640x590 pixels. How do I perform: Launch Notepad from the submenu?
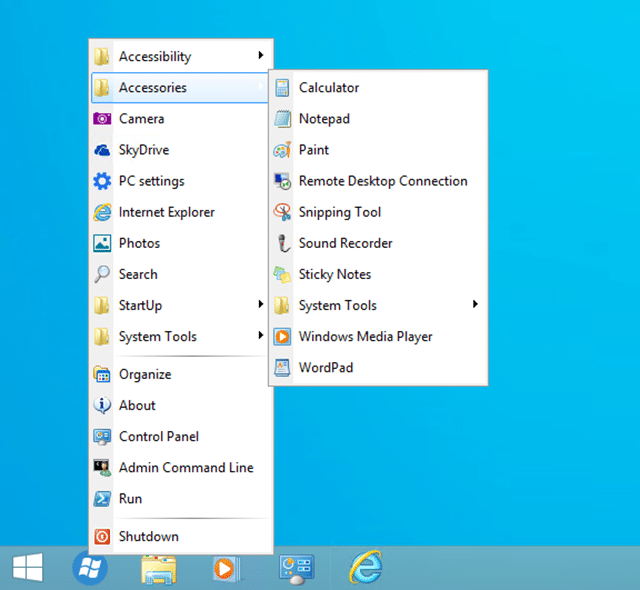tap(324, 119)
